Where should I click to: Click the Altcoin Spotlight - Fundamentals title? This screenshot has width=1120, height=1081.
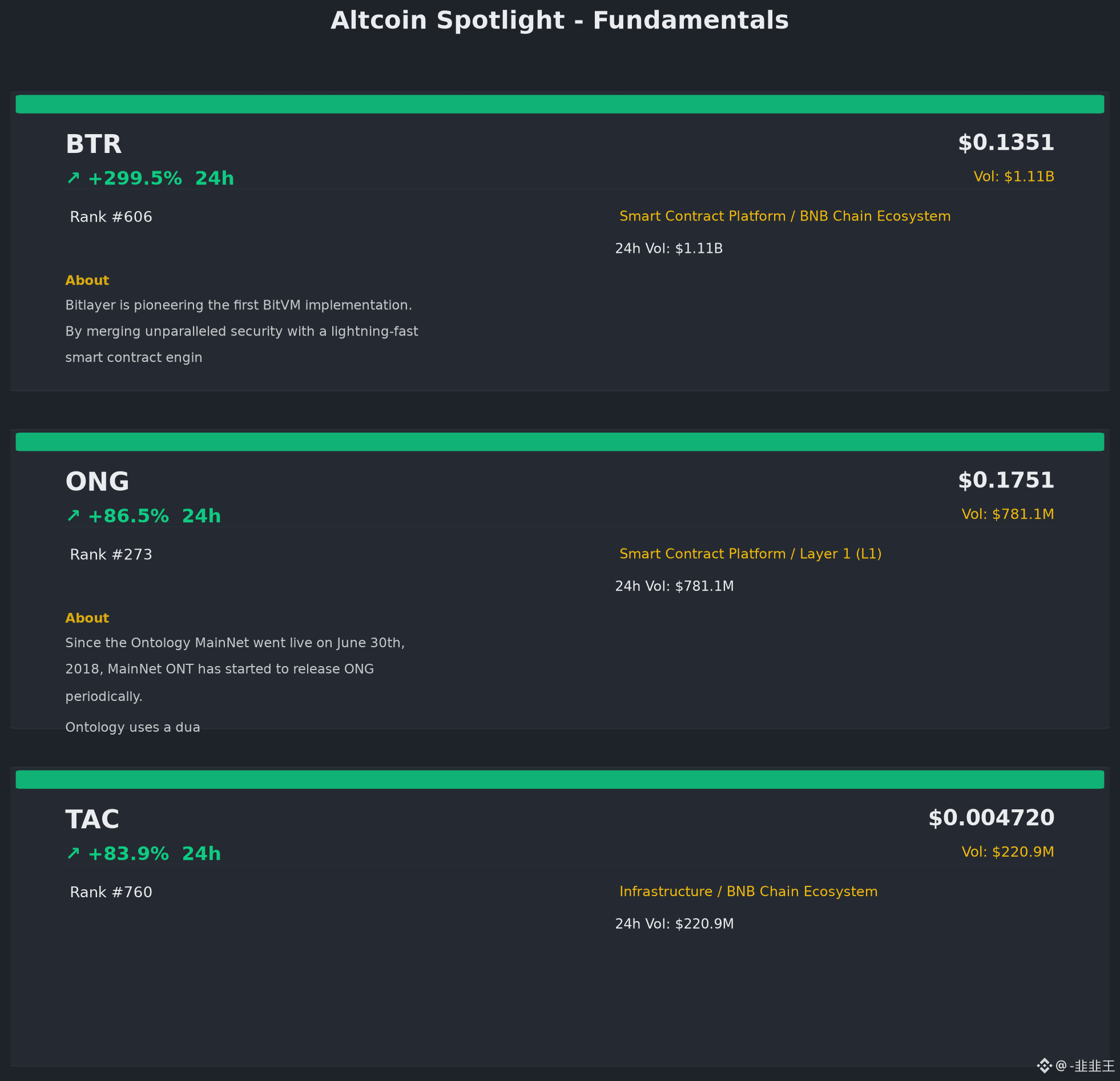coord(560,21)
